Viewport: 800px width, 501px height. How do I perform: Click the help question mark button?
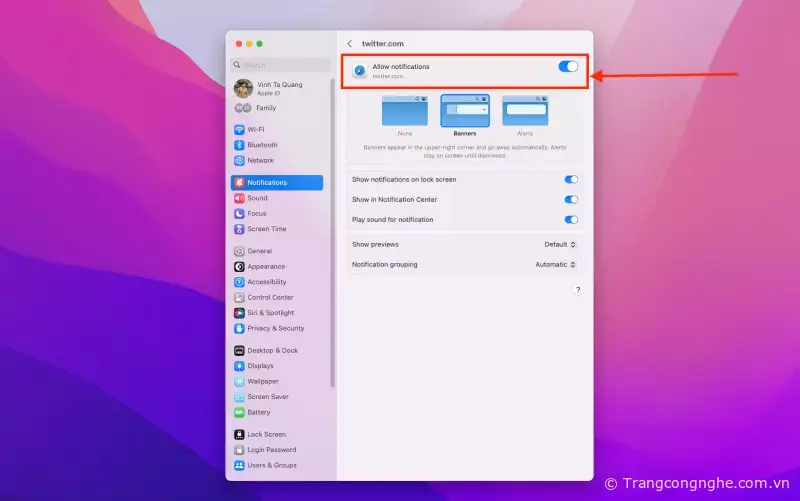click(x=578, y=289)
